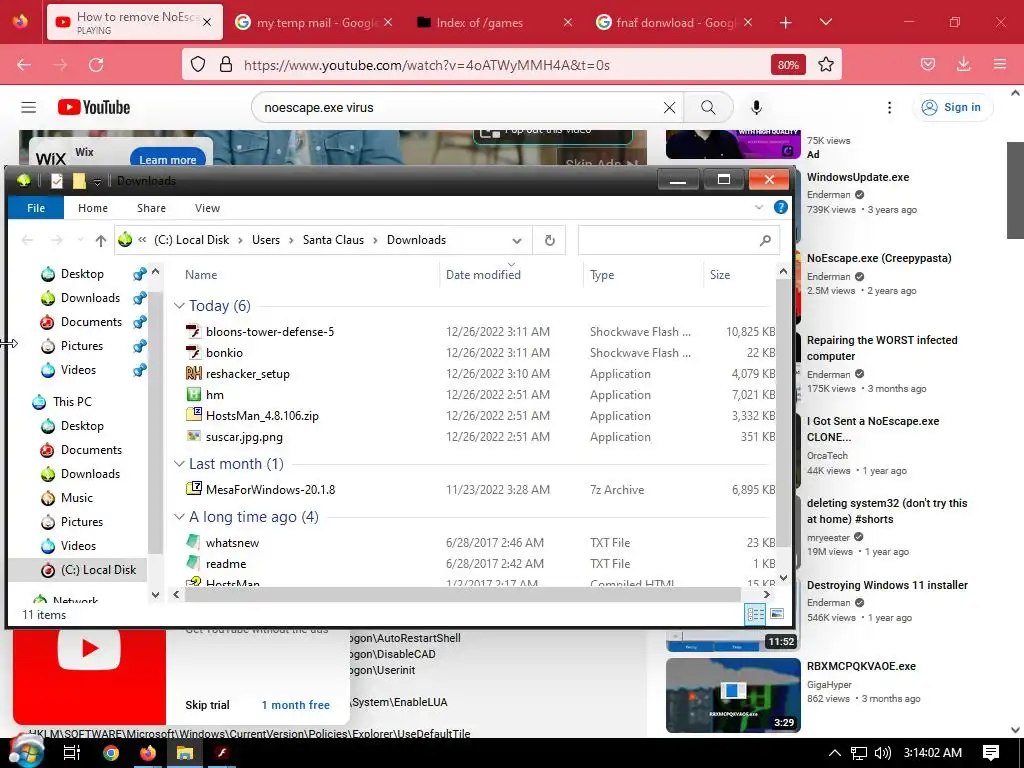Bookmark this page with the star
This screenshot has width=1024, height=768.
pos(825,64)
